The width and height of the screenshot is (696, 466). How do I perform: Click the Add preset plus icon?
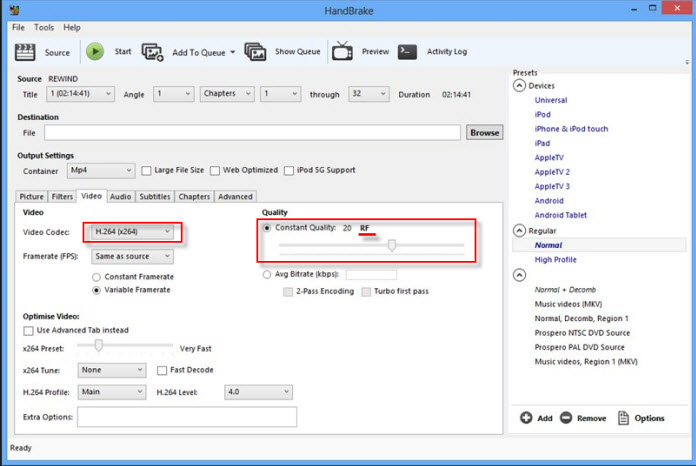(x=526, y=418)
